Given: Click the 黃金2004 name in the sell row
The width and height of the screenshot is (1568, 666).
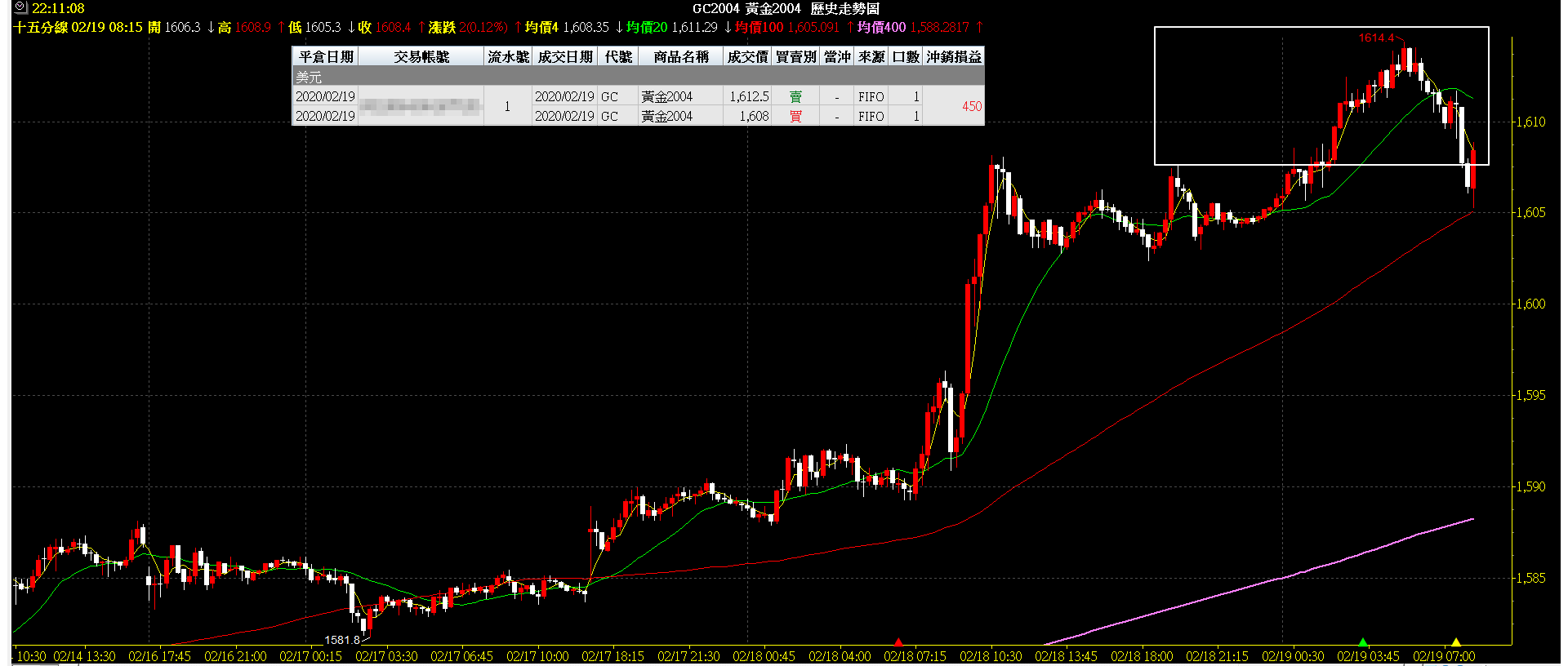Looking at the screenshot, I should coord(667,96).
